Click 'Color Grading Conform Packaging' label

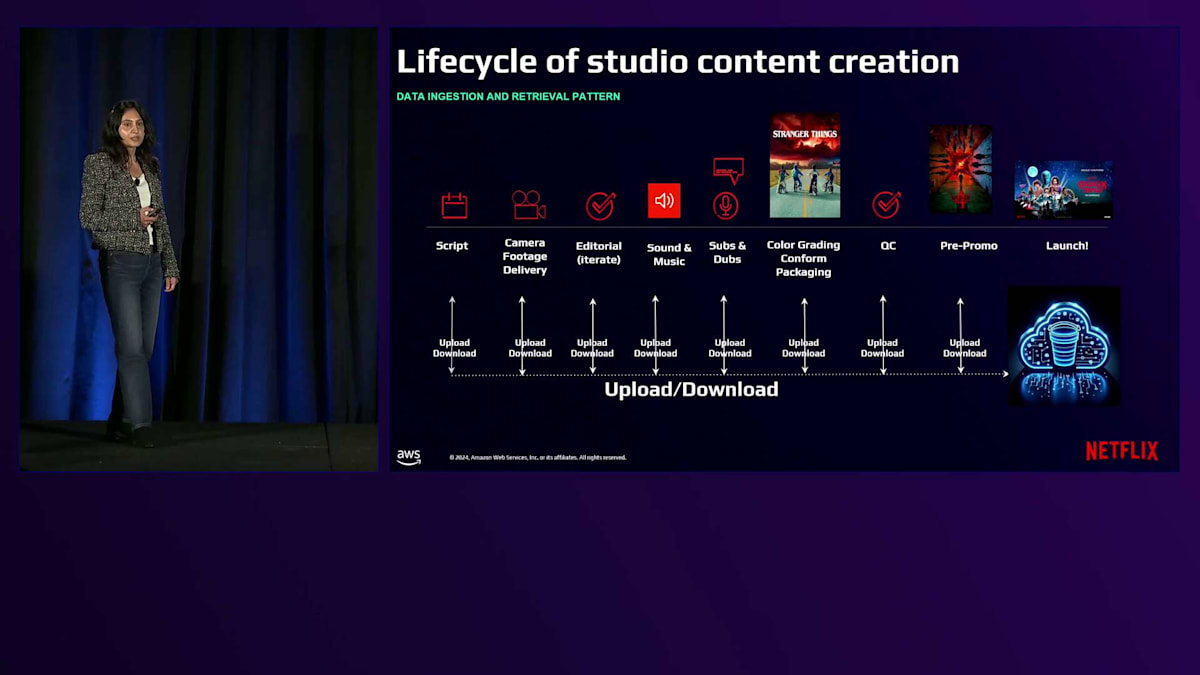(x=804, y=258)
